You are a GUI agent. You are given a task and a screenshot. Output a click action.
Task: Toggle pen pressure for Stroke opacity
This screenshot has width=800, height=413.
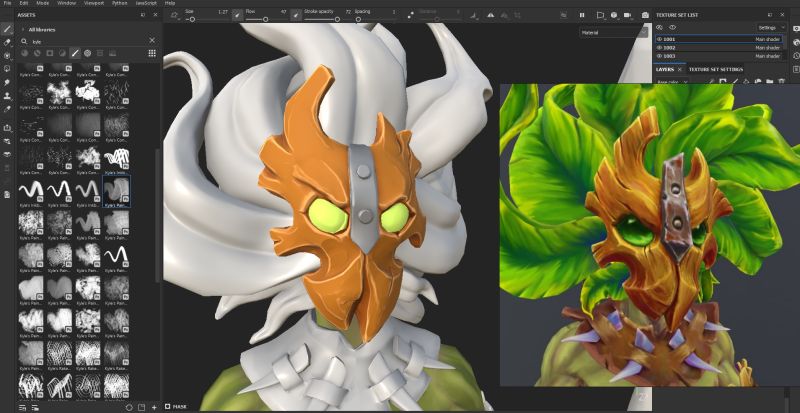[296, 15]
